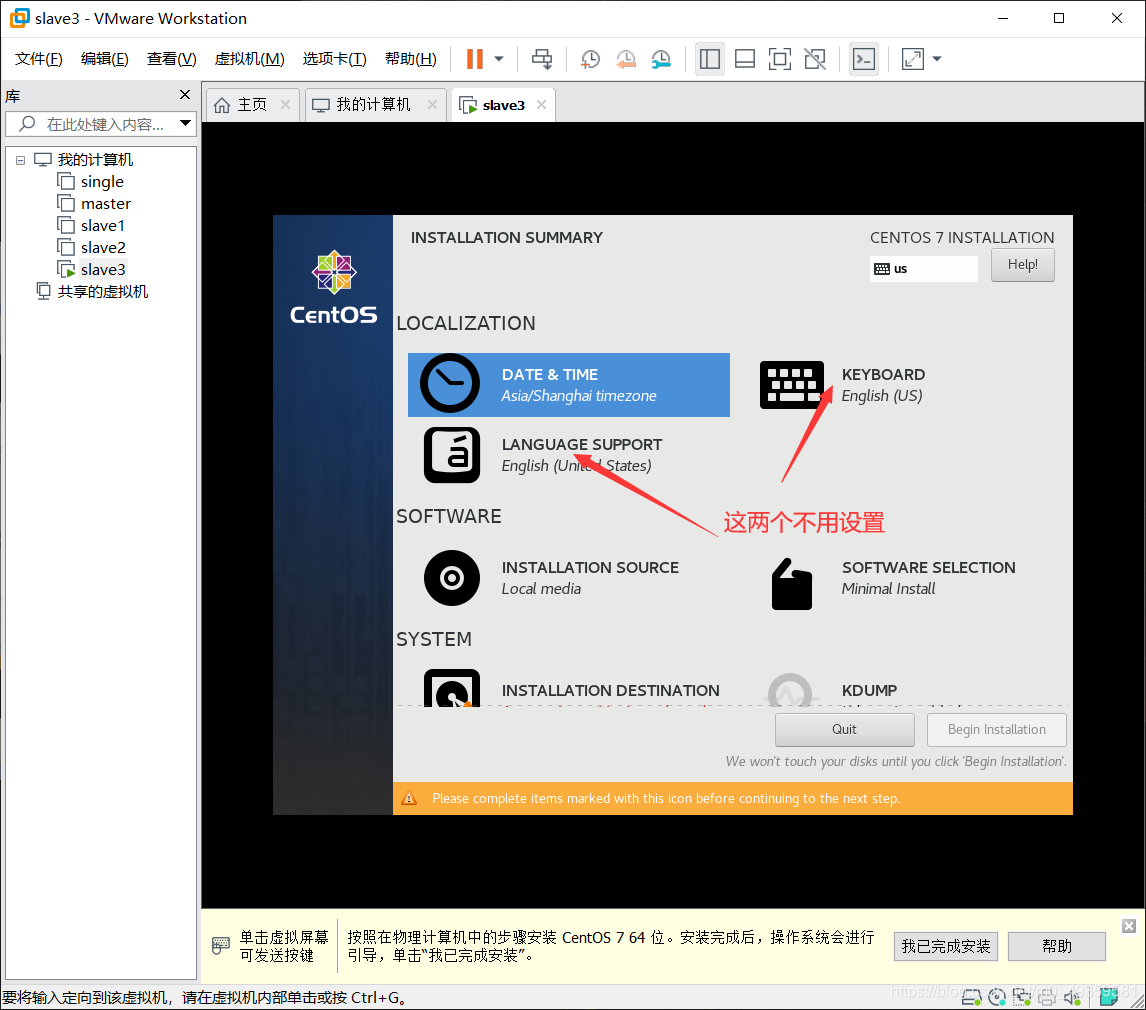Screen dimensions: 1146x1010
Task: Open INSTALLATION SOURCE disc icon
Action: pyautogui.click(x=452, y=578)
